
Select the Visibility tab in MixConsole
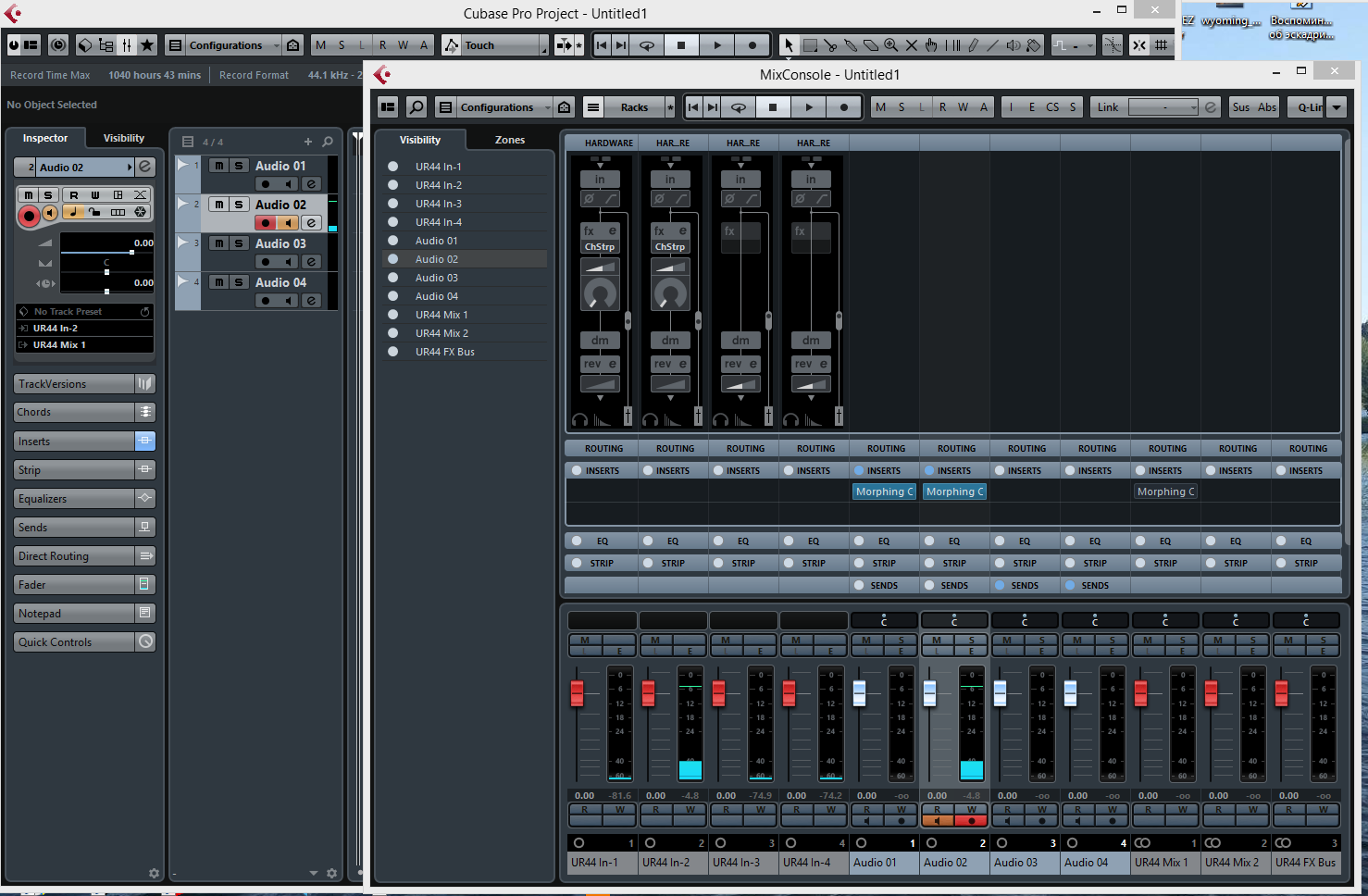click(x=420, y=140)
